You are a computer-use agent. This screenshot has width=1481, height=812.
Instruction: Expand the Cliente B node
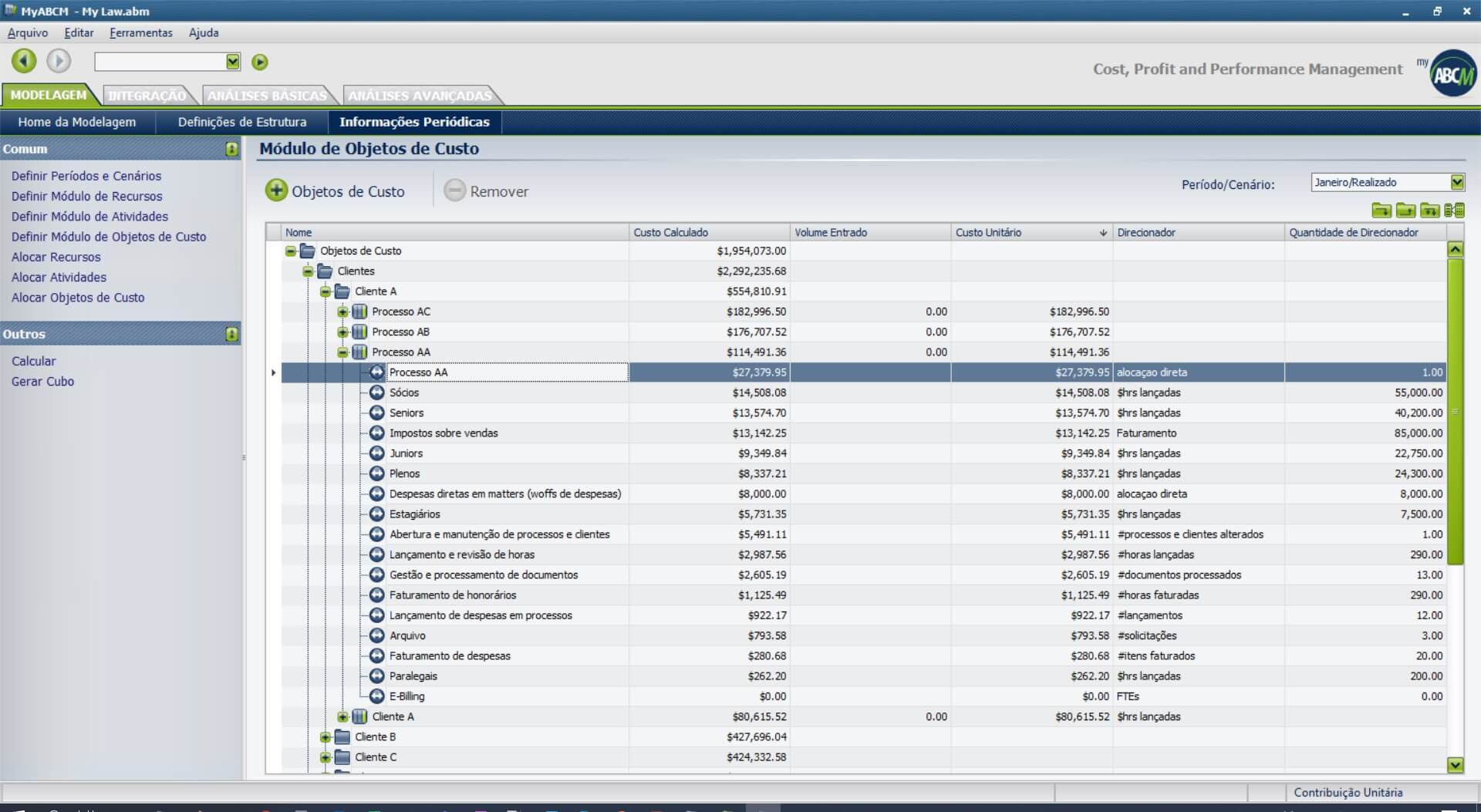(326, 736)
